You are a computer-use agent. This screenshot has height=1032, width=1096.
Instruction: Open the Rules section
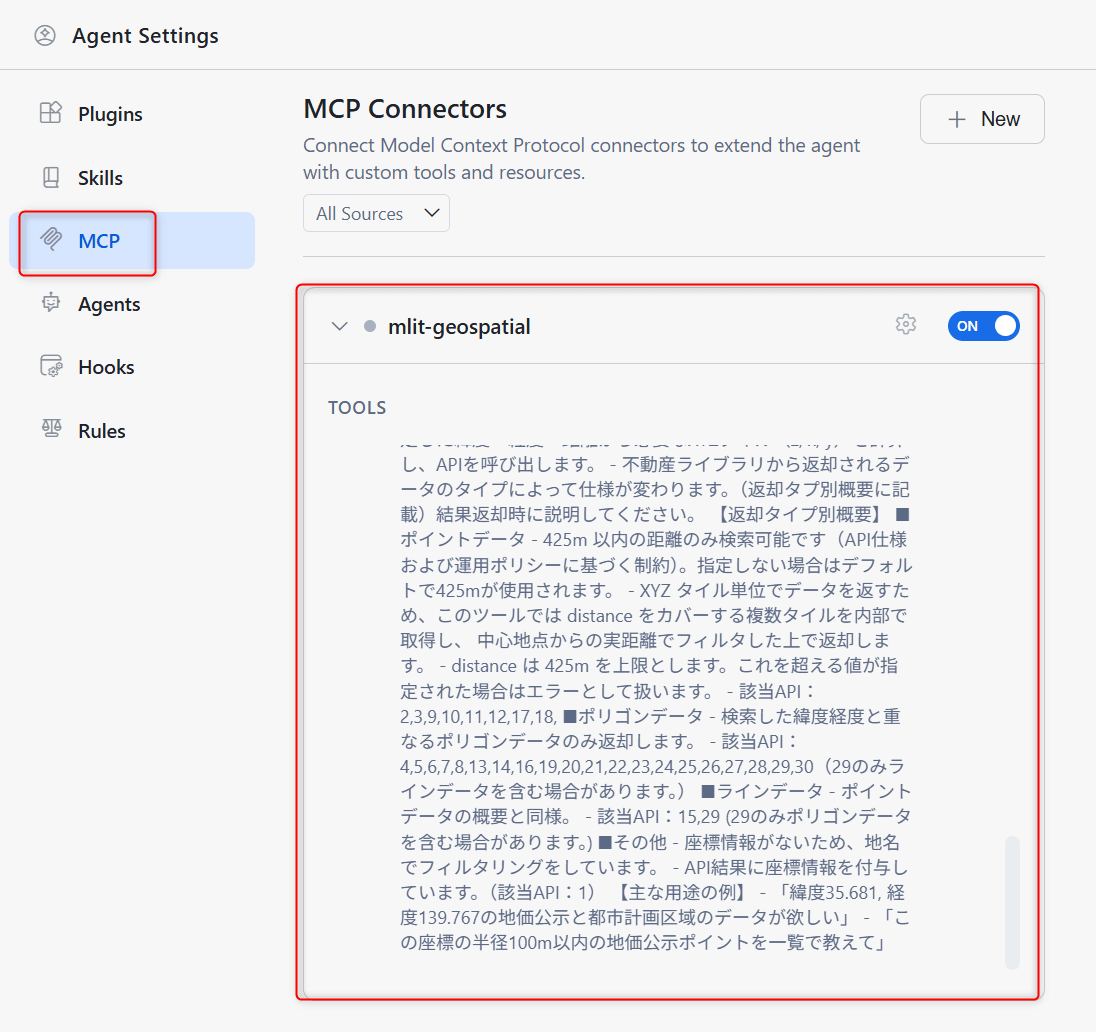(x=132, y=431)
